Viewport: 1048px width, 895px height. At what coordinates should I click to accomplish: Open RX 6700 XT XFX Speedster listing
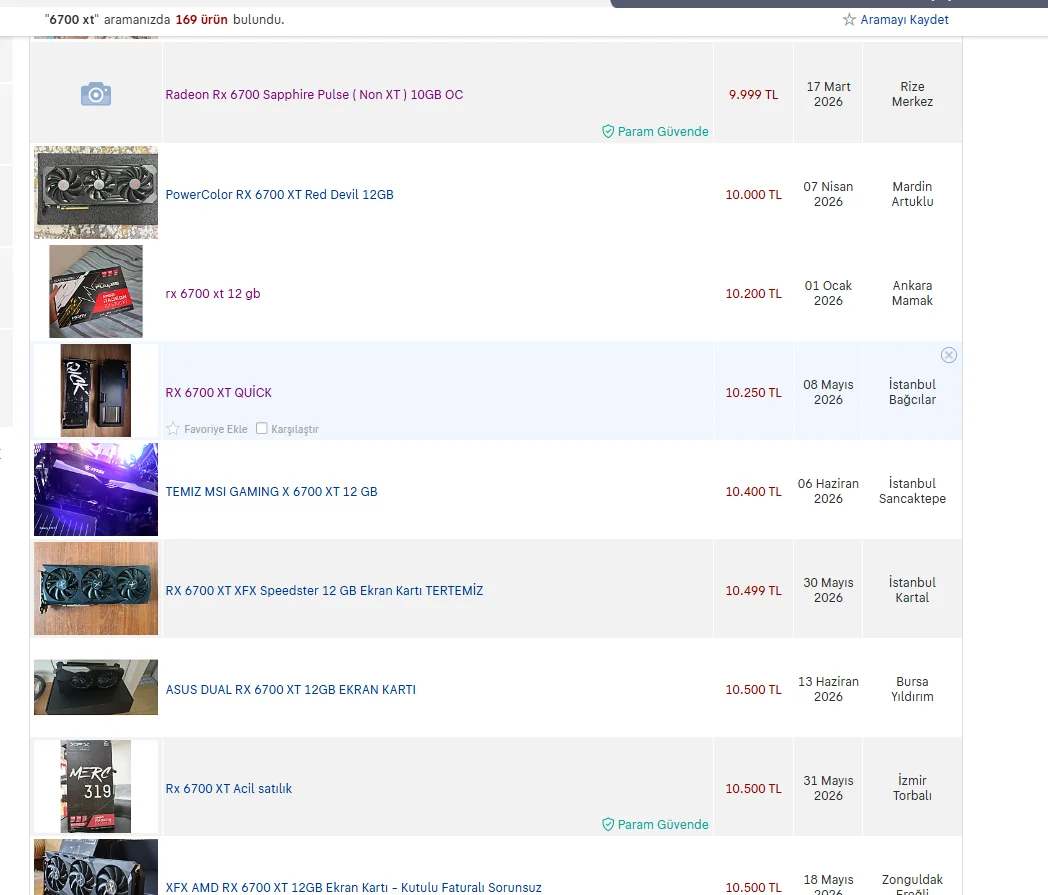pyautogui.click(x=324, y=590)
